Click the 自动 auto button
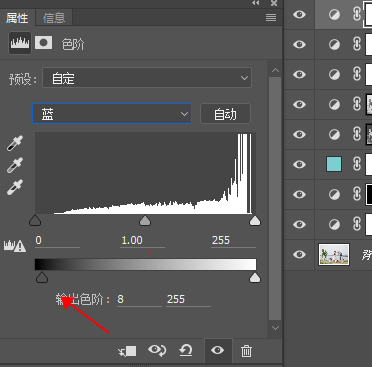372x367 pixels. (x=225, y=114)
